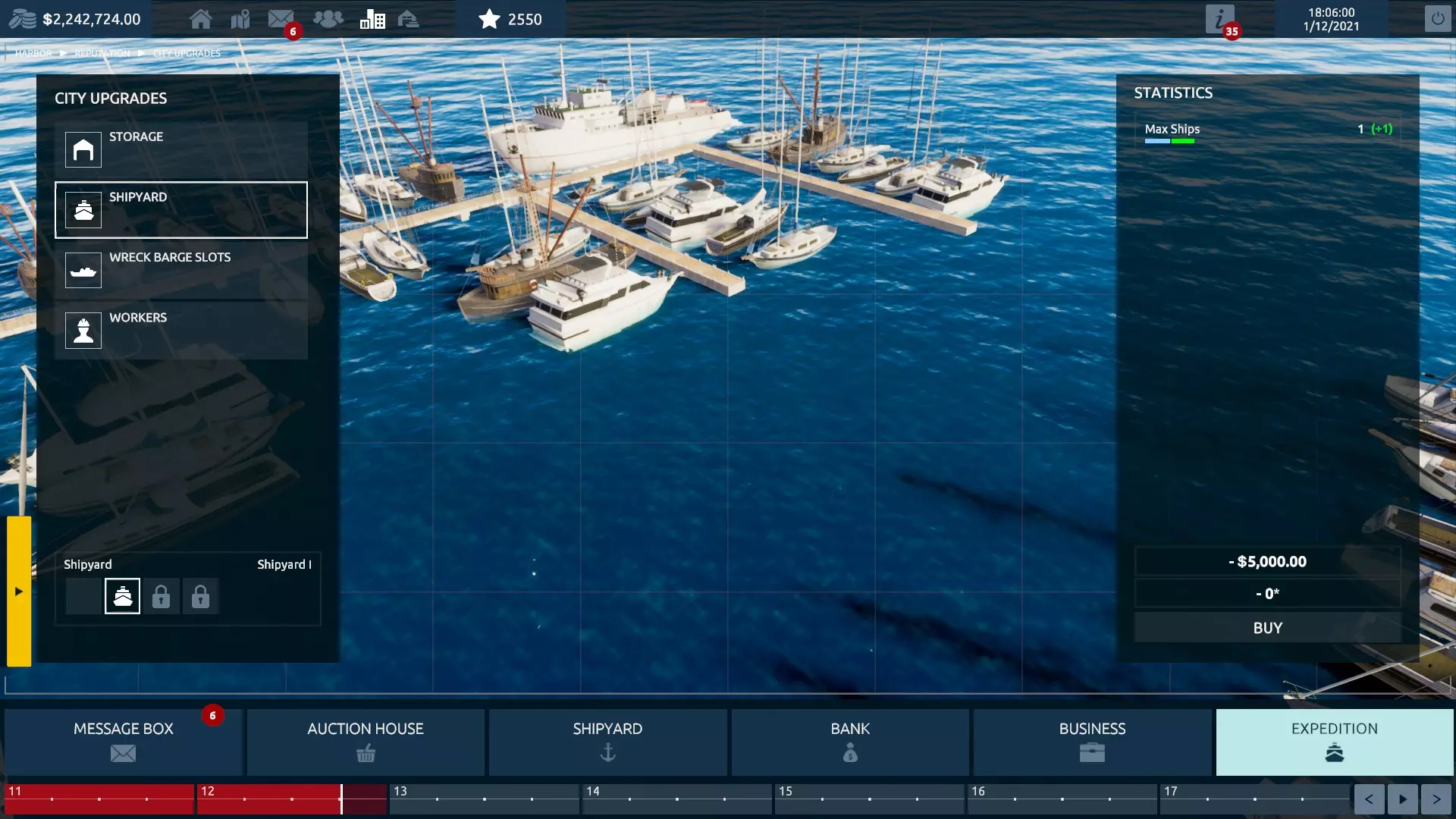Screen dimensions: 1456x819
Task: Open the Bank tab
Action: (850, 742)
